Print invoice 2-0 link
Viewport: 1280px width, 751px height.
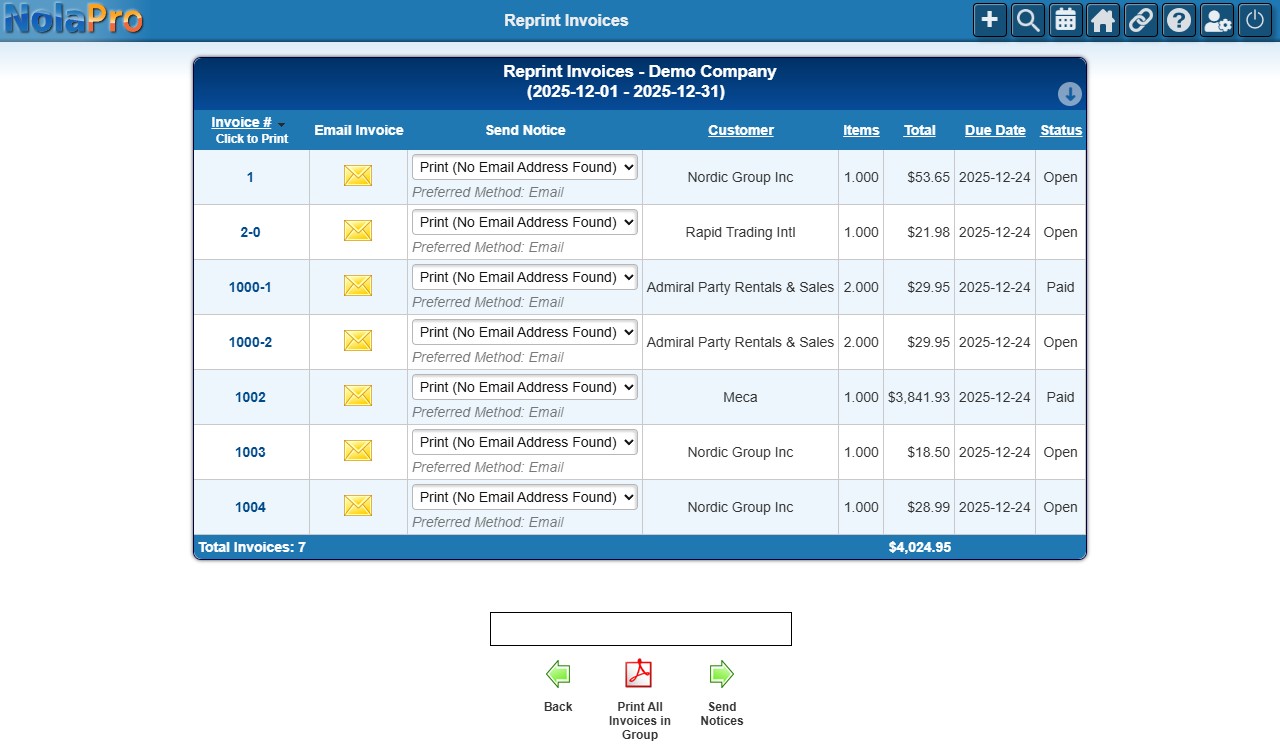tap(250, 232)
